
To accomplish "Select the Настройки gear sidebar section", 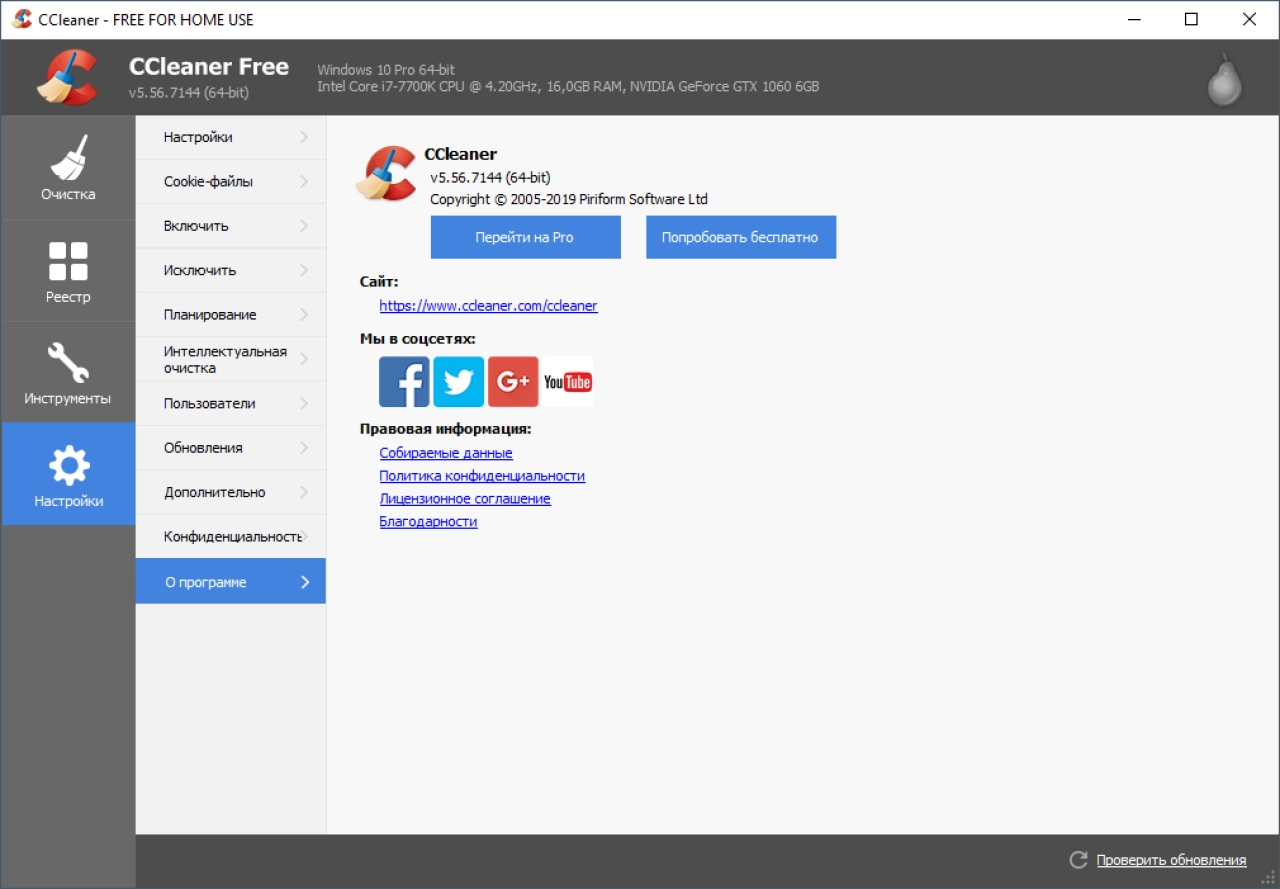I will 68,474.
